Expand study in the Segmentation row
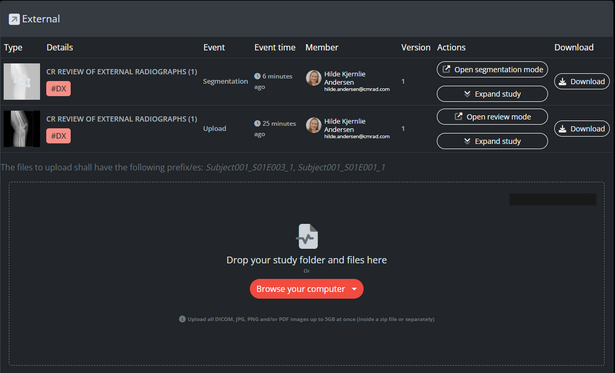615x373 pixels. tap(492, 94)
